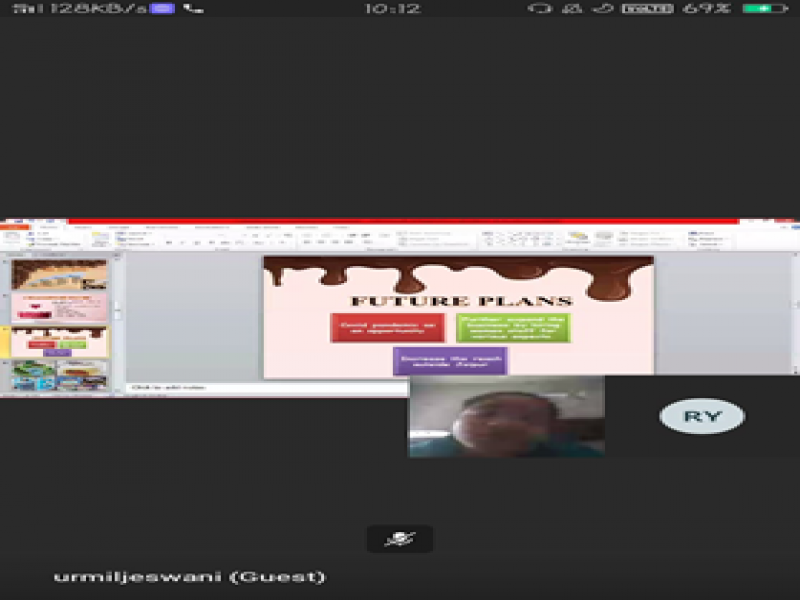Open the red File tab
The width and height of the screenshot is (800, 600).
click(13, 227)
